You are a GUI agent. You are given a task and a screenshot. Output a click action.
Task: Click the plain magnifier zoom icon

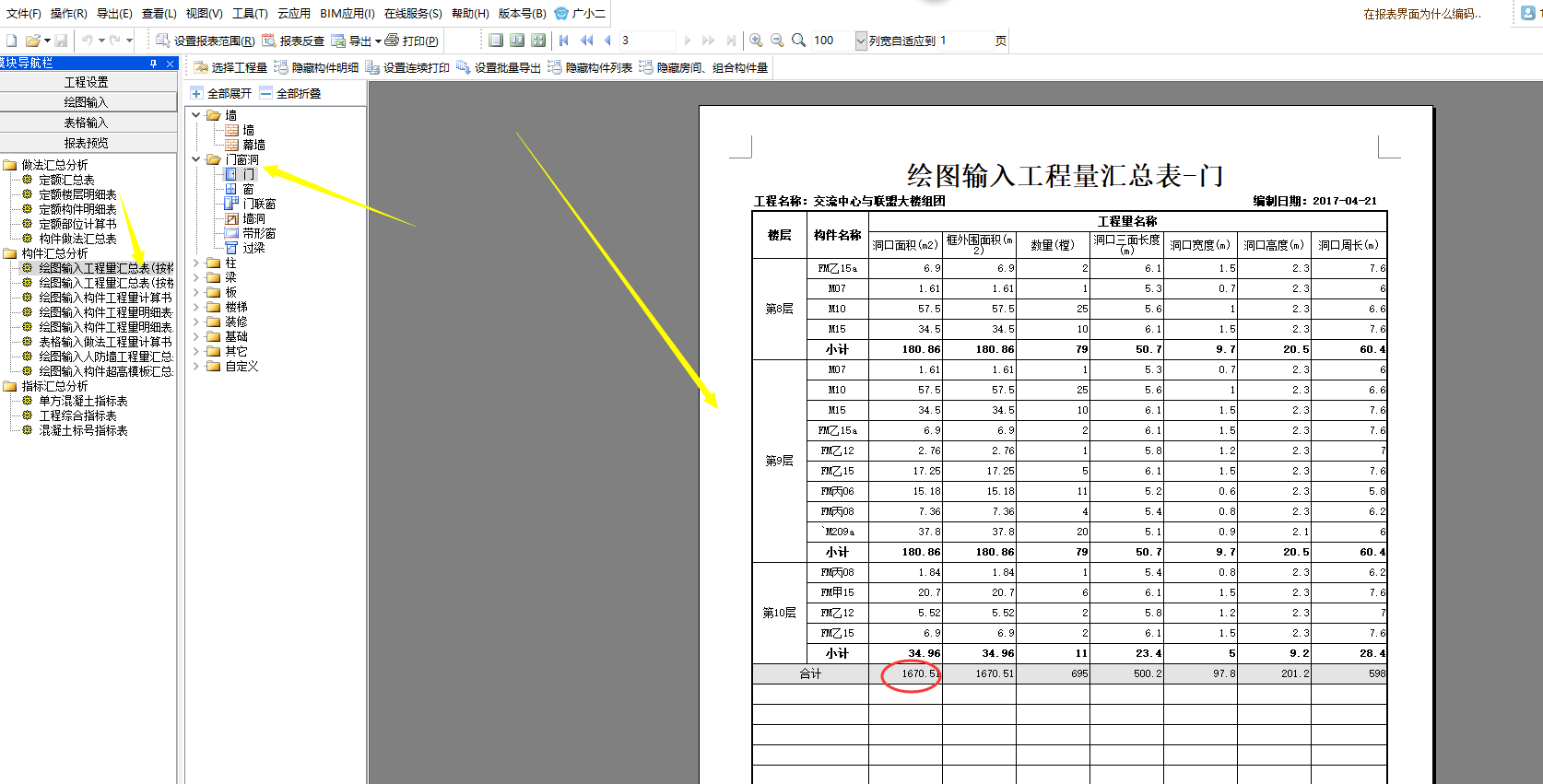tap(798, 41)
